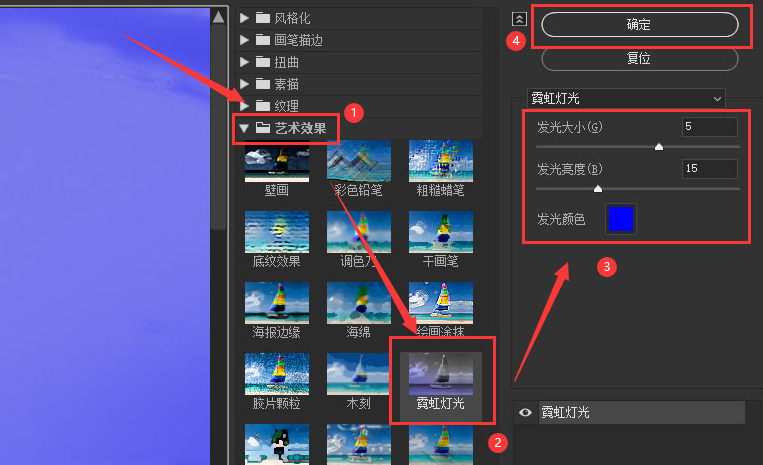Click the 复位 button

[x=639, y=59]
